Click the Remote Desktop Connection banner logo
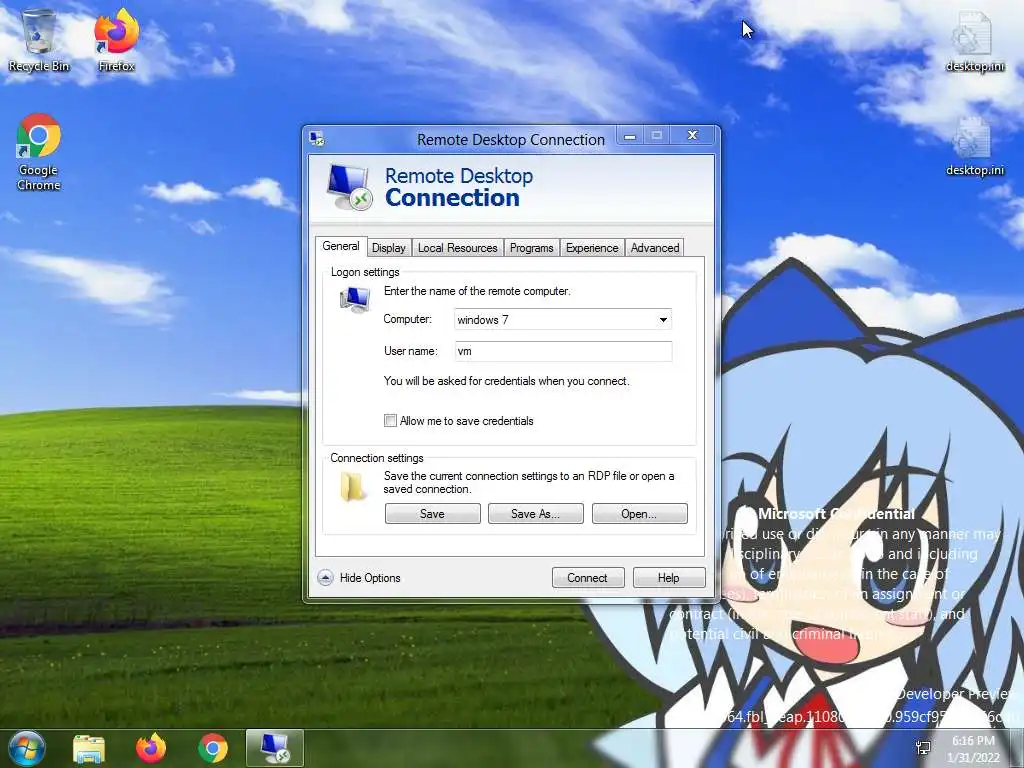 [349, 187]
